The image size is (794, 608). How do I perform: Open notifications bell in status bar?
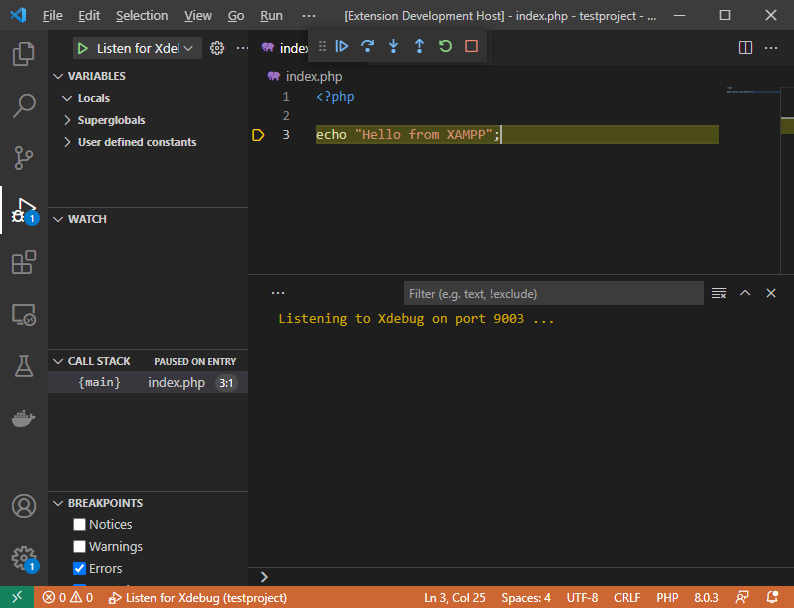(773, 597)
